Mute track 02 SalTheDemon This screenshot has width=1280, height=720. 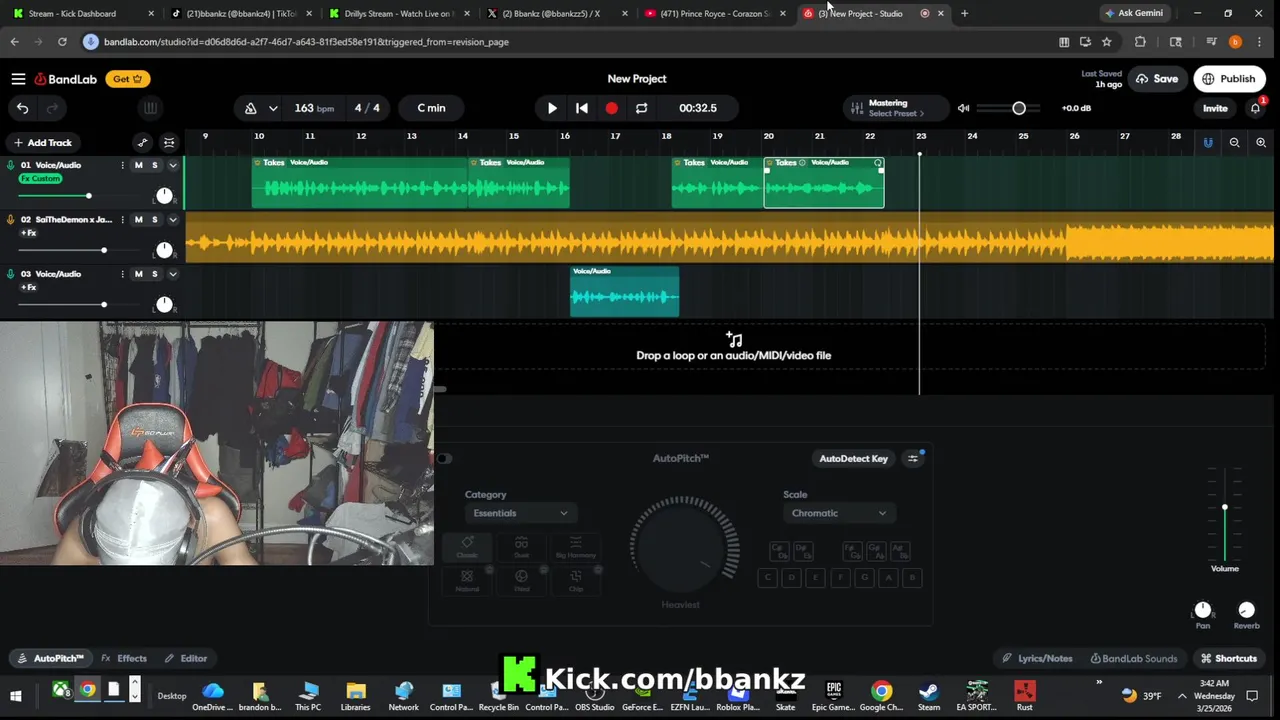(138, 219)
